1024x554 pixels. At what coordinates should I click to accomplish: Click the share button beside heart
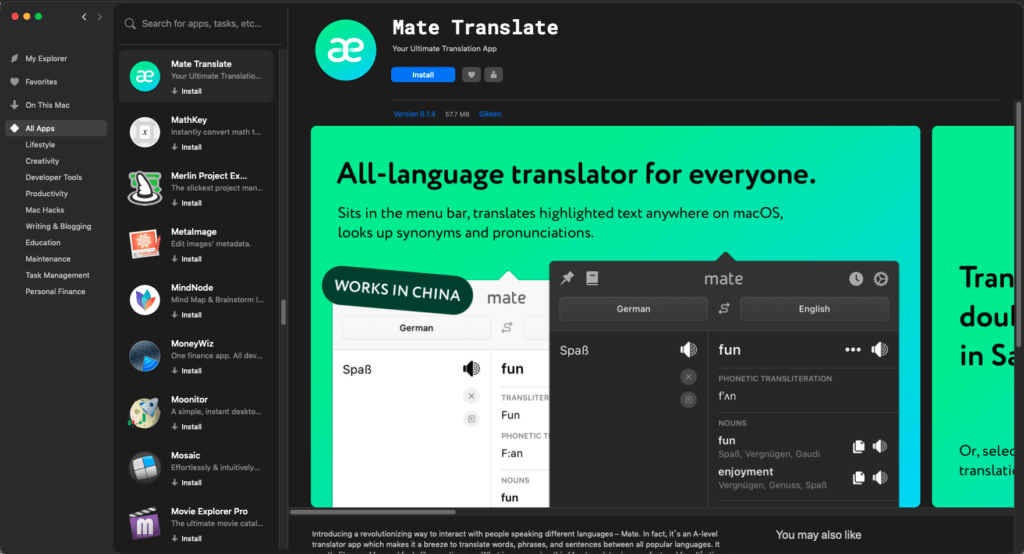494,75
